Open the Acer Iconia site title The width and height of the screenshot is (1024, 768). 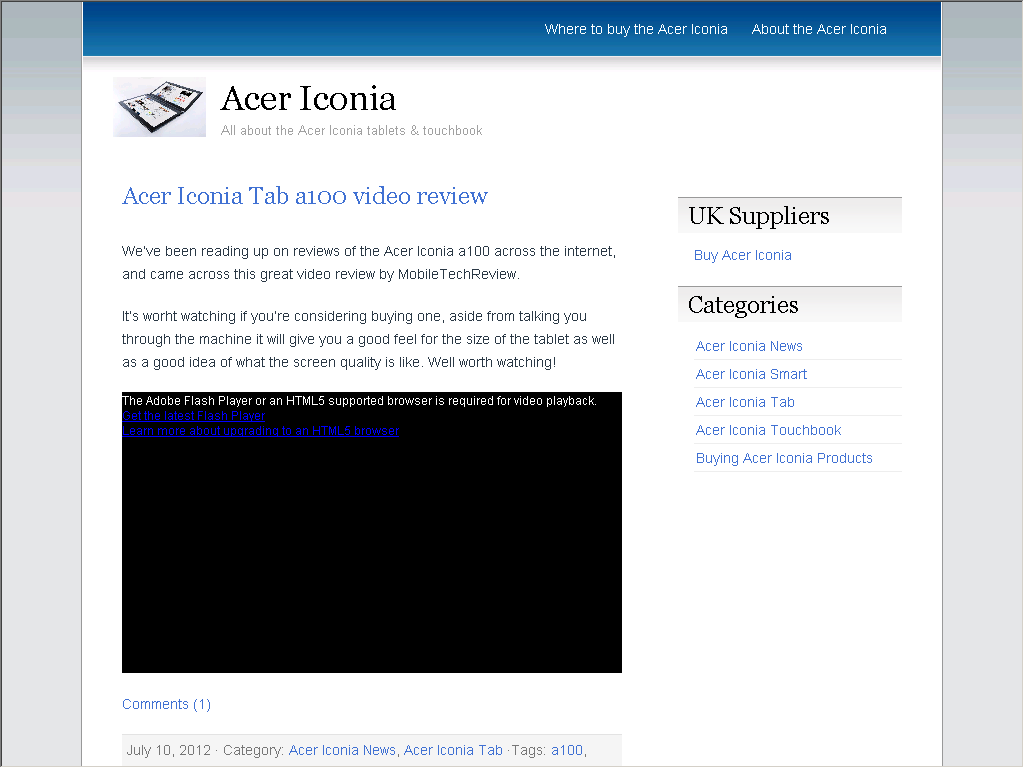308,99
